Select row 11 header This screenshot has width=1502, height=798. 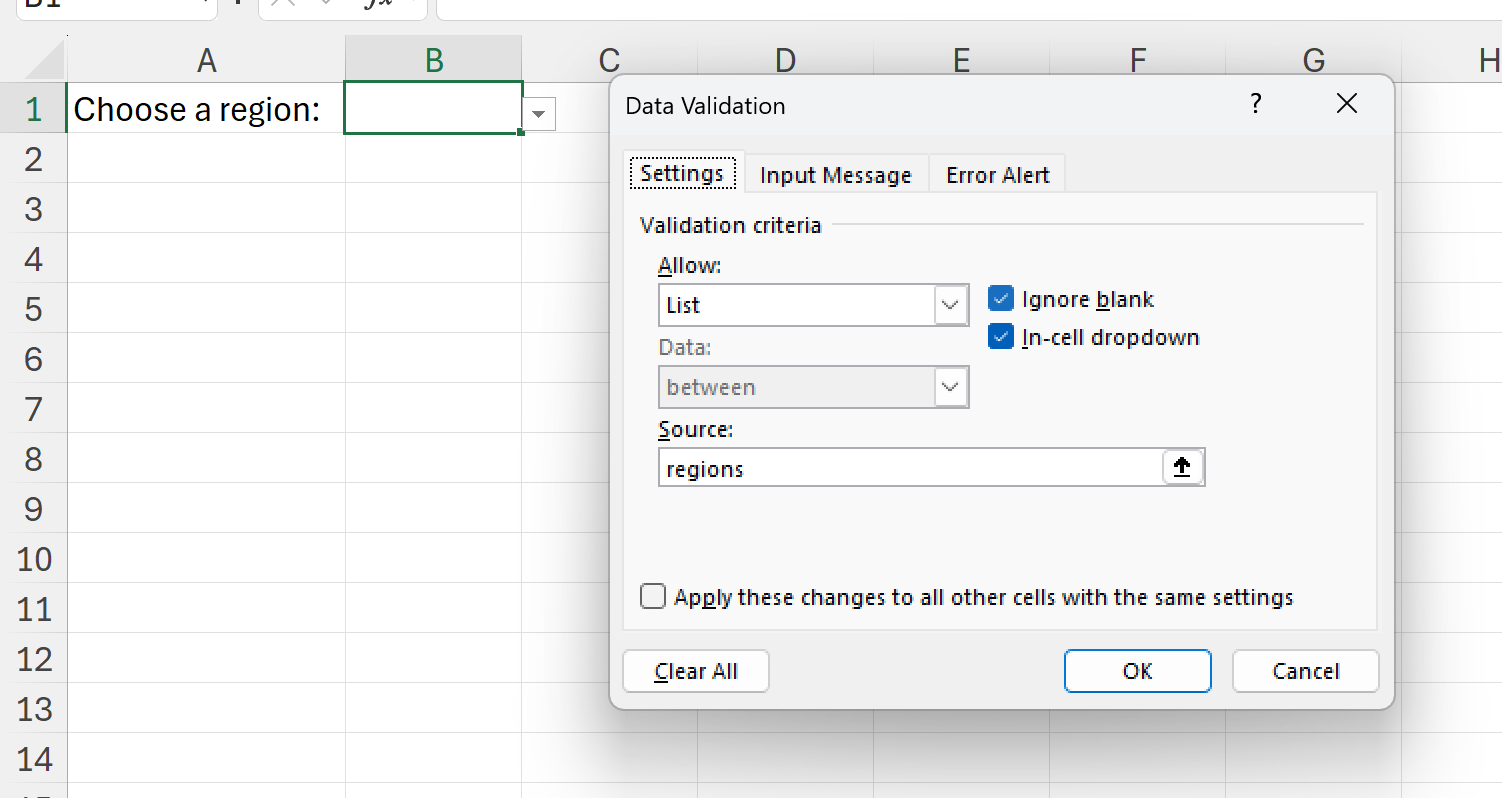34,609
